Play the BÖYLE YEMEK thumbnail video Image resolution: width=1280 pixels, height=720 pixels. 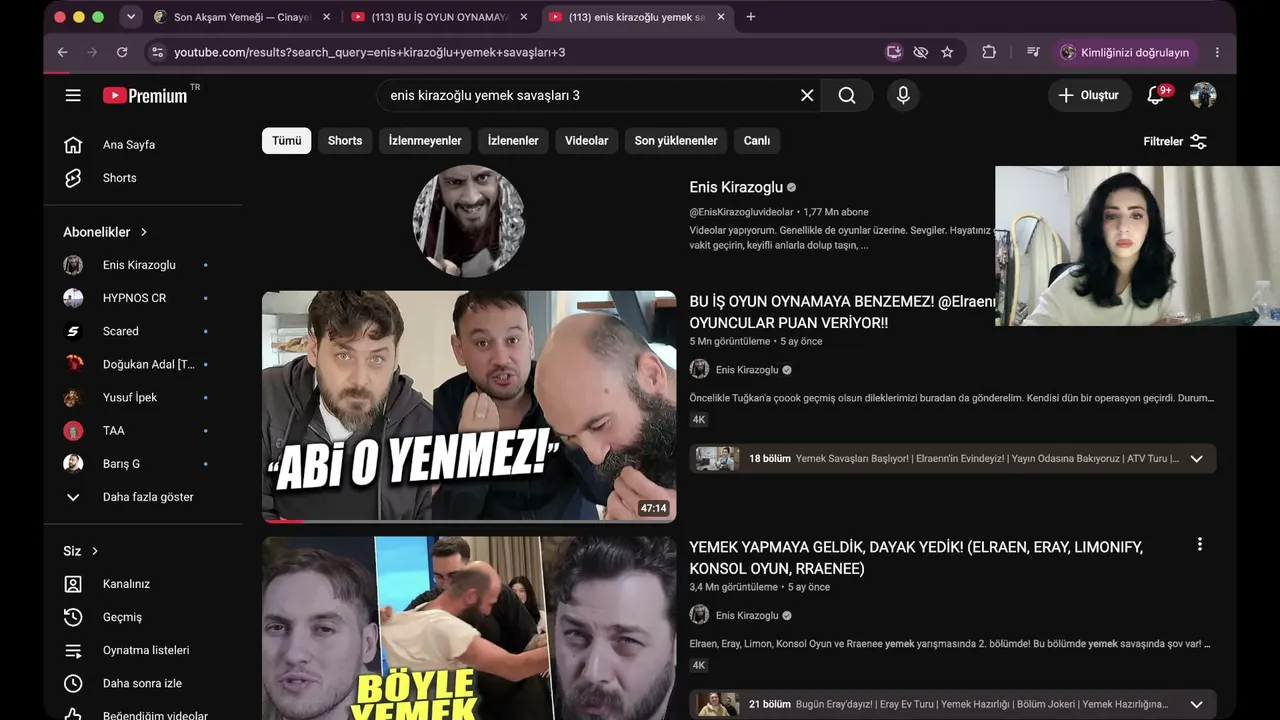(x=469, y=628)
